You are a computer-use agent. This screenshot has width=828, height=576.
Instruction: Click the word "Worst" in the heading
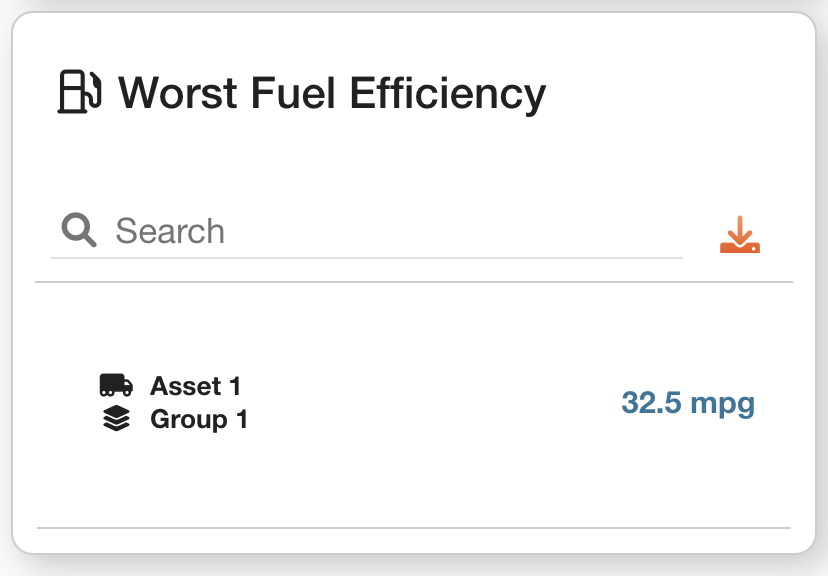click(176, 93)
